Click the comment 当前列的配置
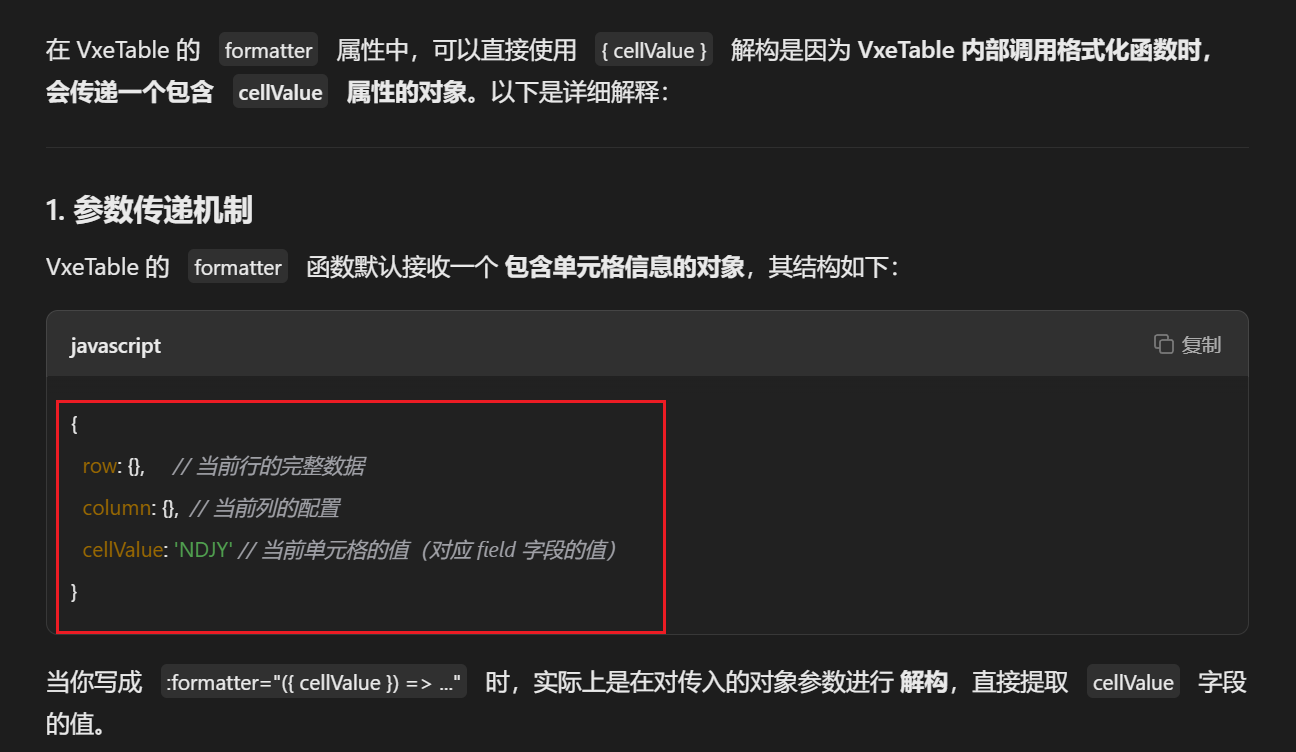 265,508
